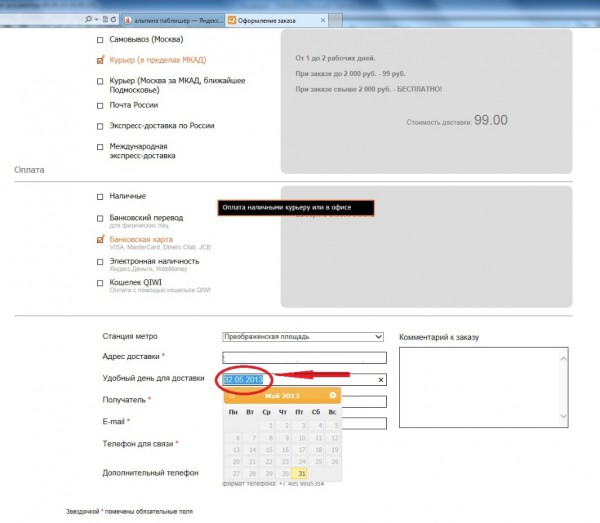
Task: Click the БЕСПЛАТНО delivery note line
Action: [x=368, y=89]
